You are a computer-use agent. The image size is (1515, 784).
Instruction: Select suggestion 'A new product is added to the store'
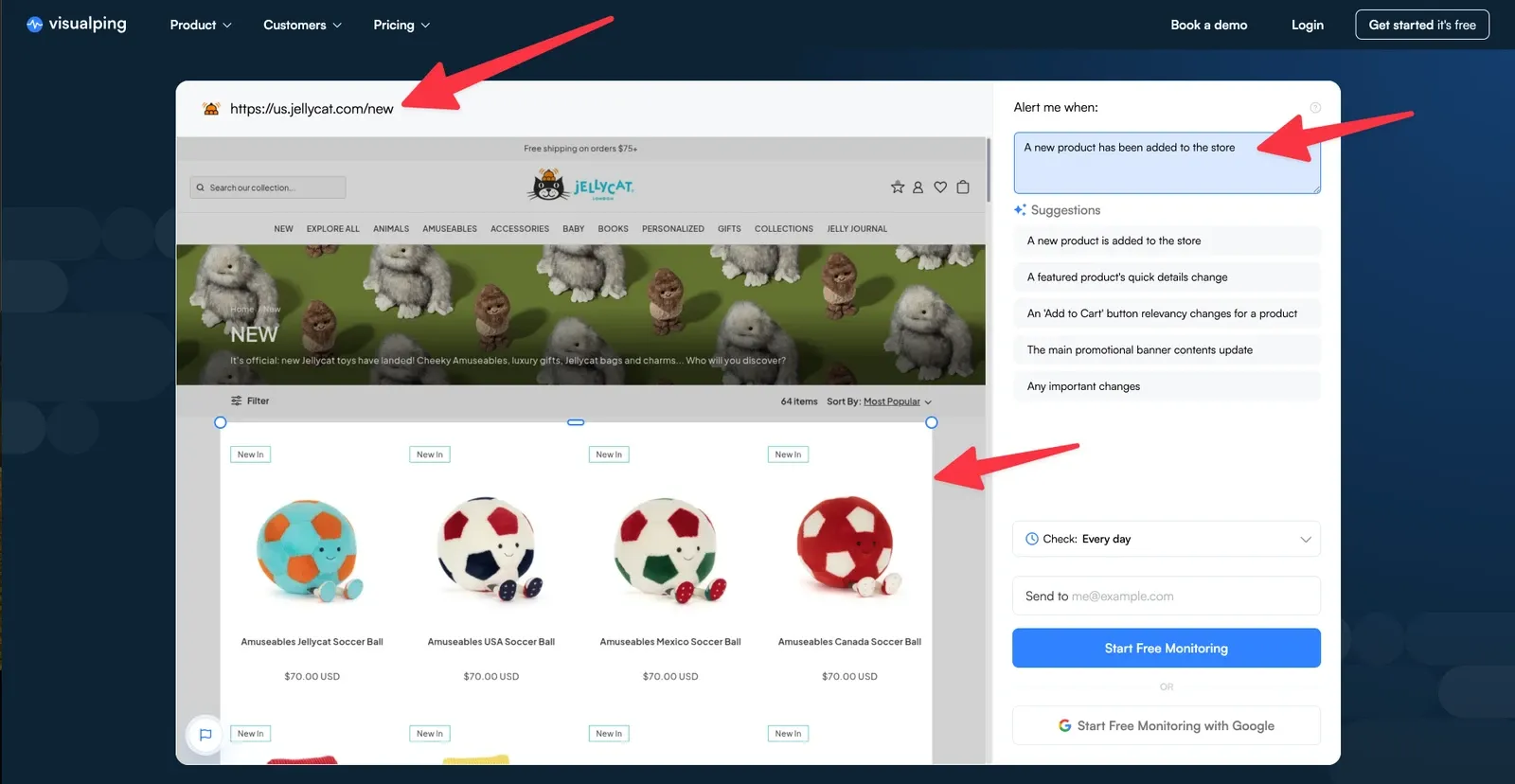click(1167, 241)
